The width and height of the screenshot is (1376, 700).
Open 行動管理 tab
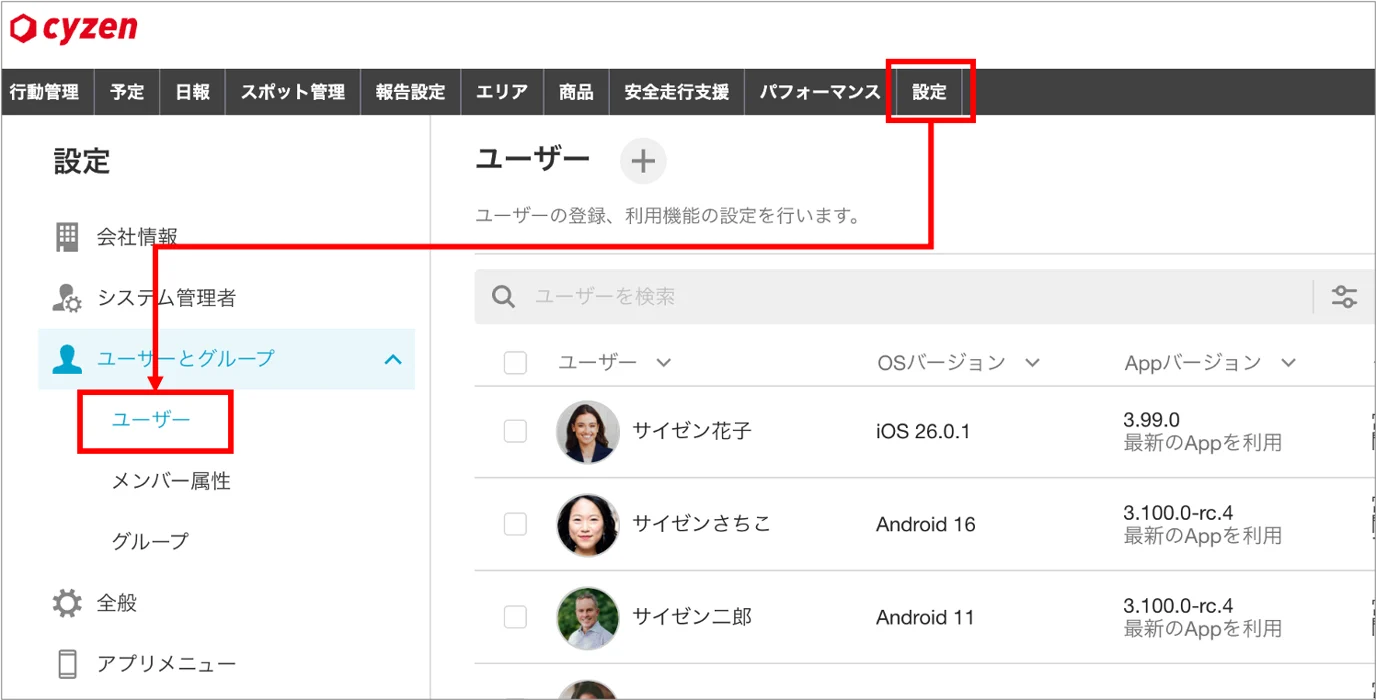(x=44, y=92)
